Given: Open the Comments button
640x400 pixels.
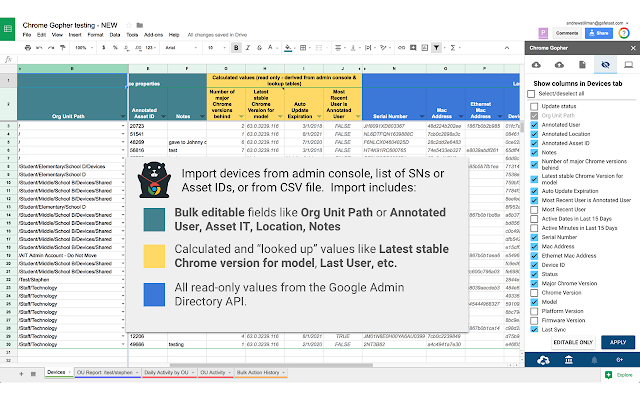Looking at the screenshot, I should pos(567,33).
